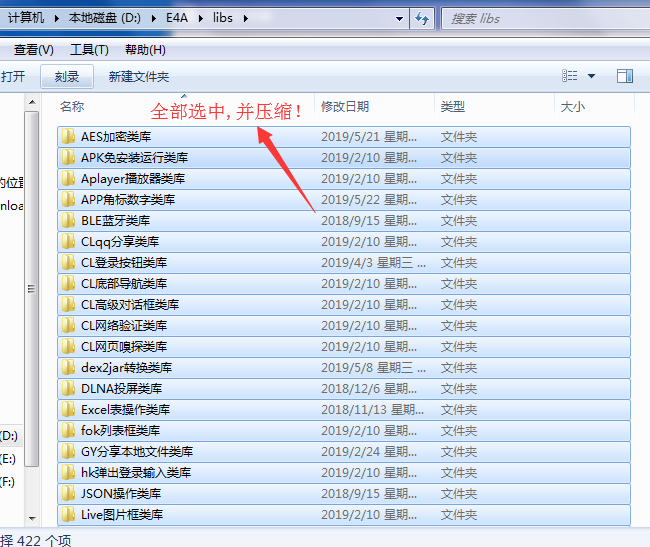Click the E4A breadcrumb segment
Screen dimensions: 650x547
click(x=177, y=18)
